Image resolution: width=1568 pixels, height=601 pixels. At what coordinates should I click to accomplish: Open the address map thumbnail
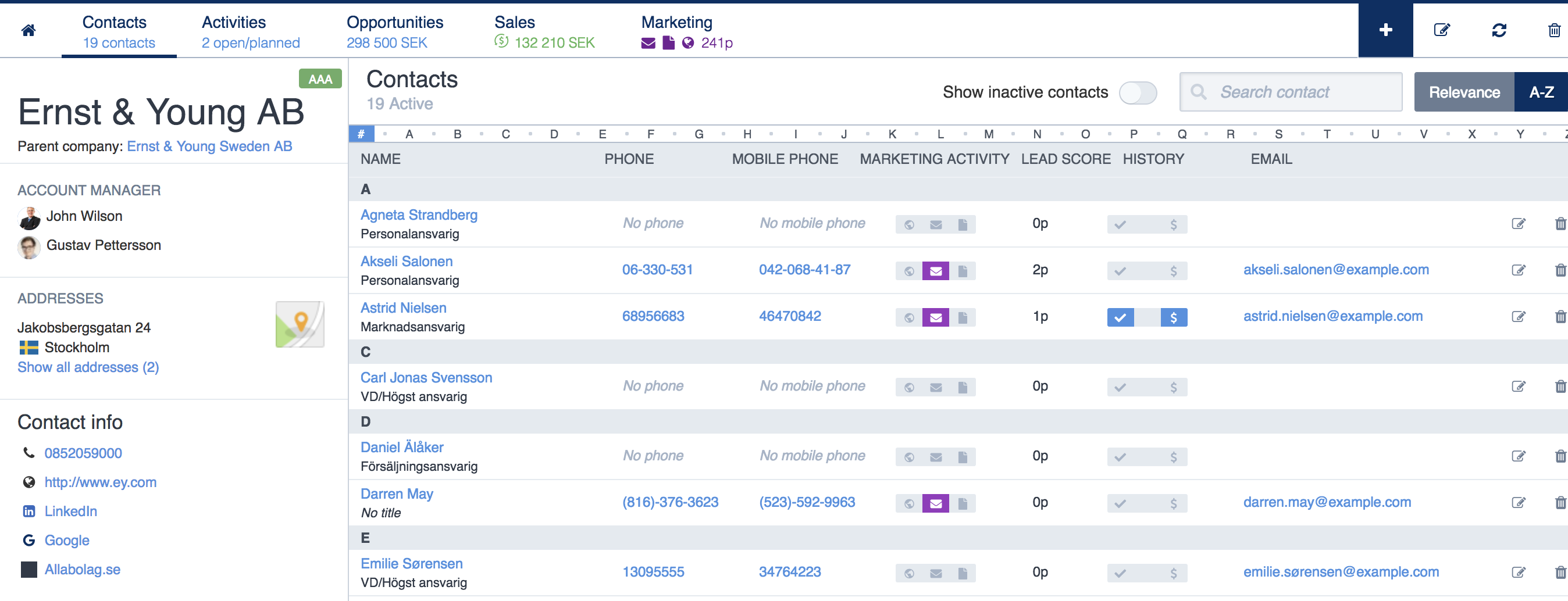click(300, 324)
